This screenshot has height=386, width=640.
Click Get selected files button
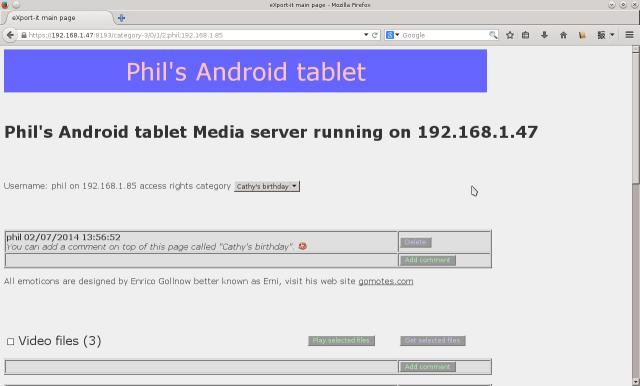[433, 341]
